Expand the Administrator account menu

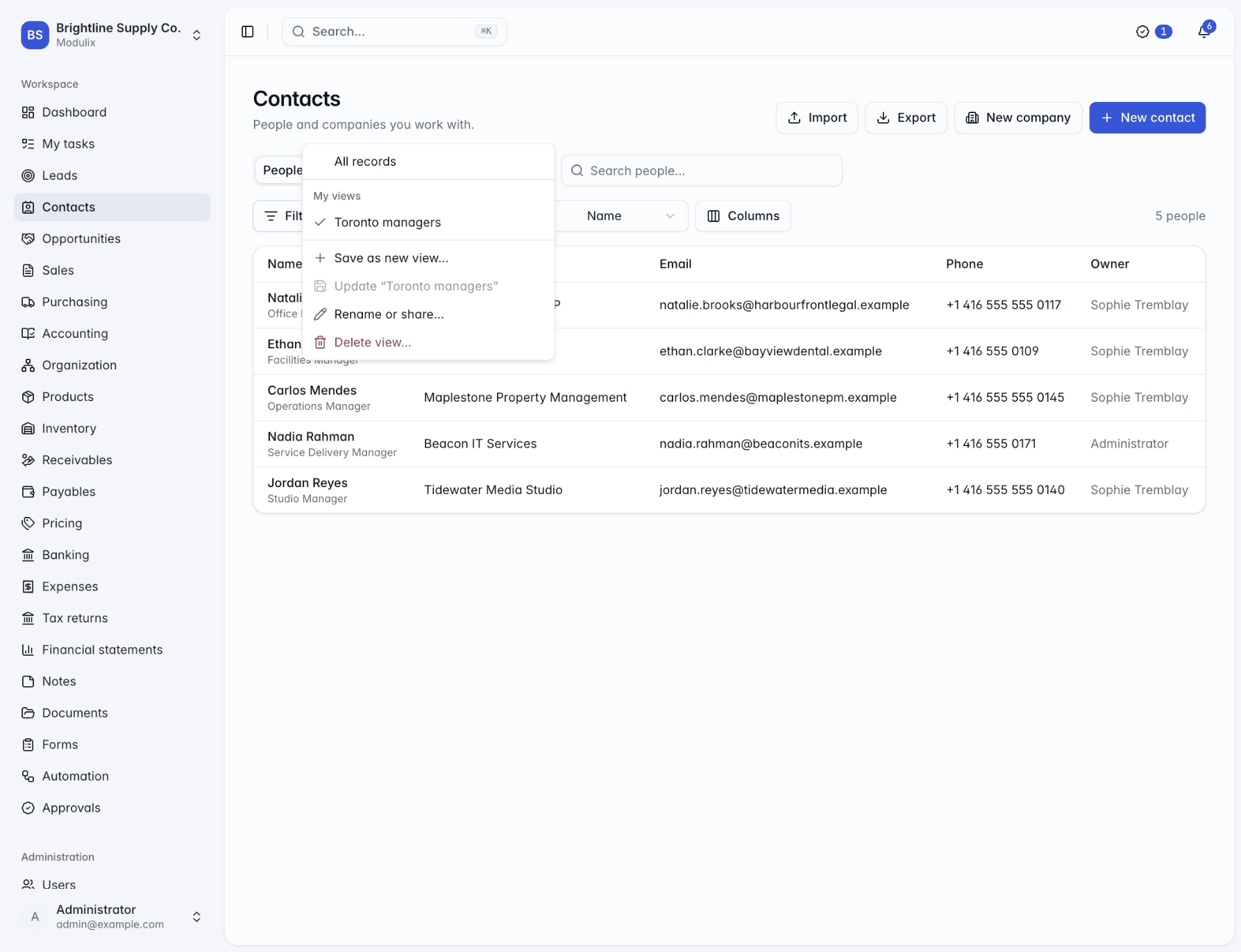[x=112, y=917]
